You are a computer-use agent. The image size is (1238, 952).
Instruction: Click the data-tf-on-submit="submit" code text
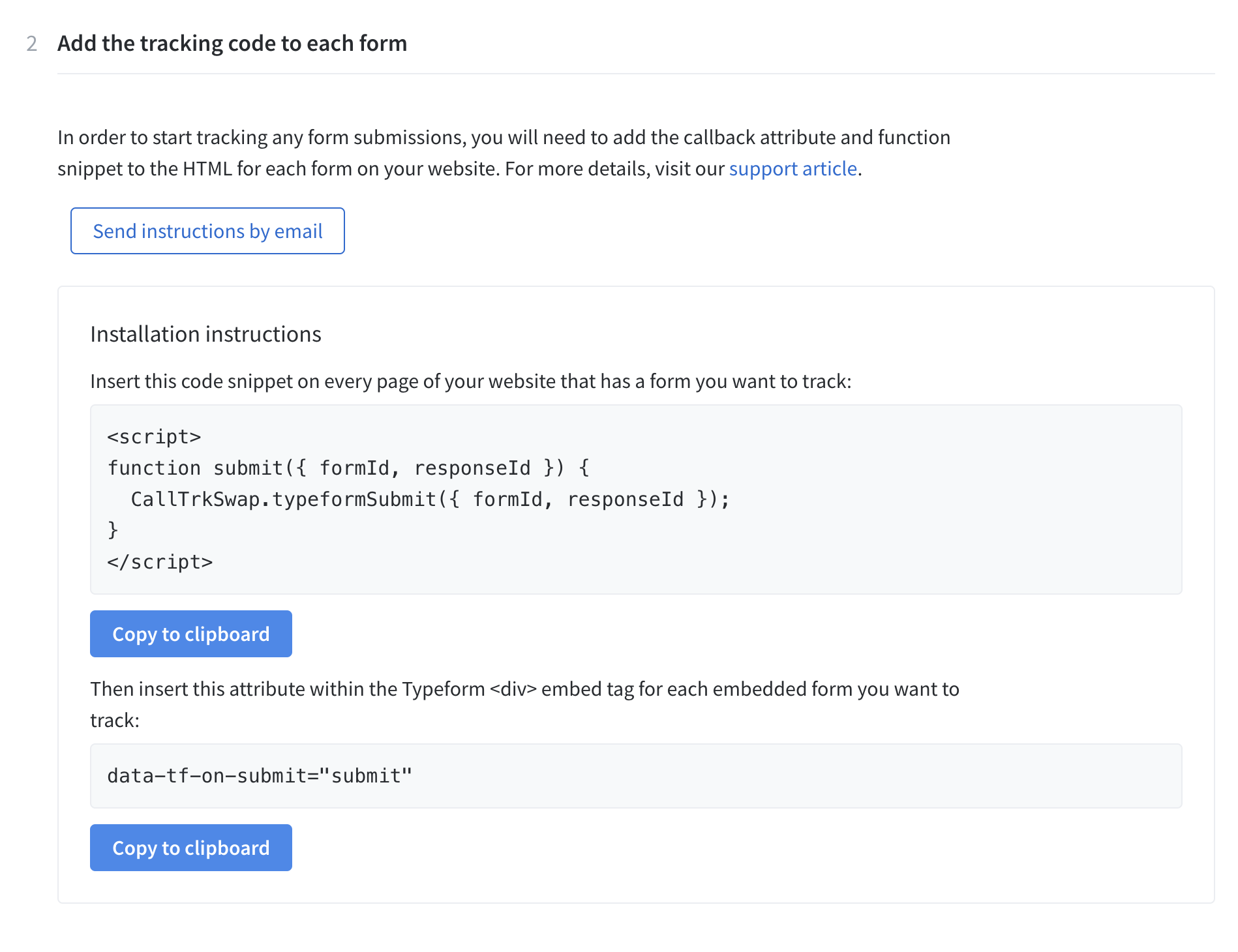(260, 776)
